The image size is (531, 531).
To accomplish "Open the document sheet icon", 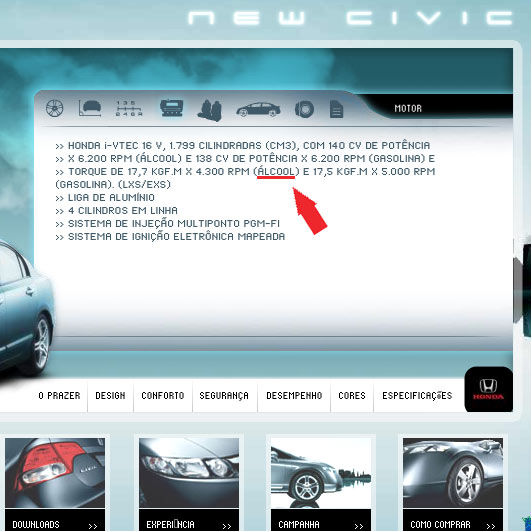I will tap(336, 109).
